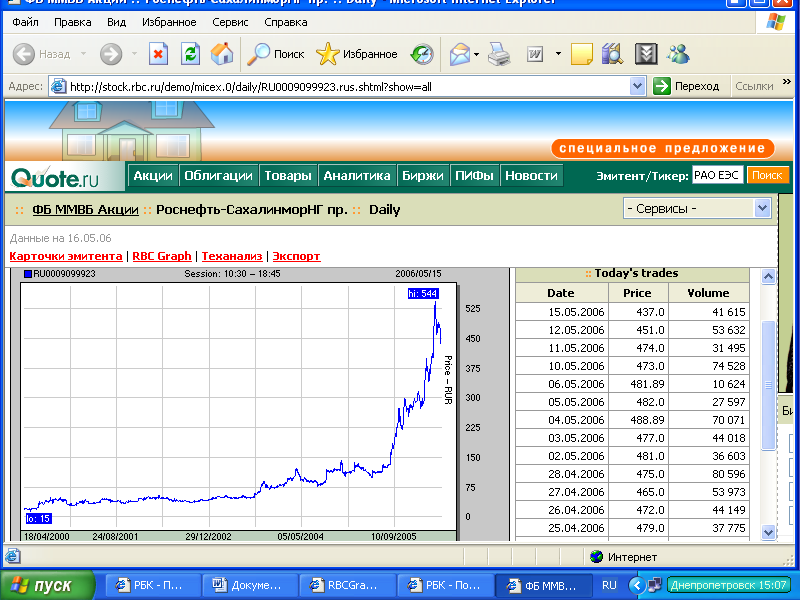
Task: Click the price cell 488.89
Action: pyautogui.click(x=638, y=420)
